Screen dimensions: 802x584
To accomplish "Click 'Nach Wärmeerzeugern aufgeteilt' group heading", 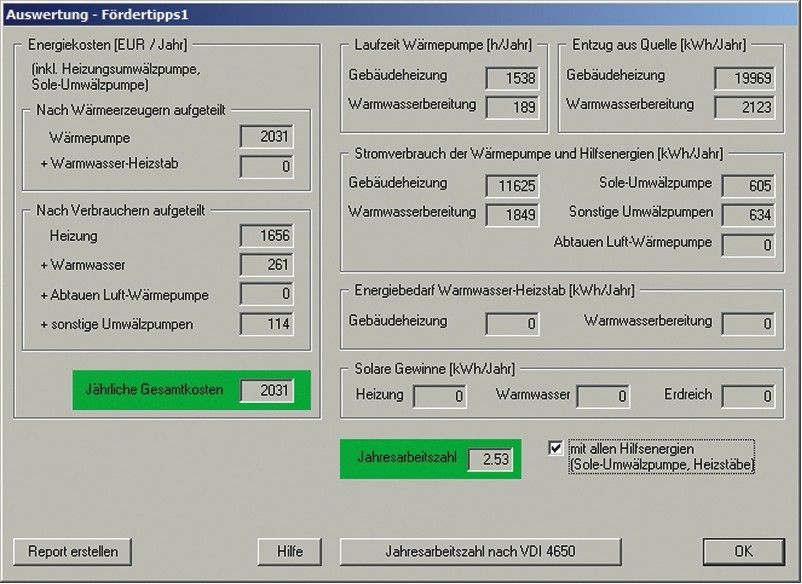I will (x=130, y=110).
